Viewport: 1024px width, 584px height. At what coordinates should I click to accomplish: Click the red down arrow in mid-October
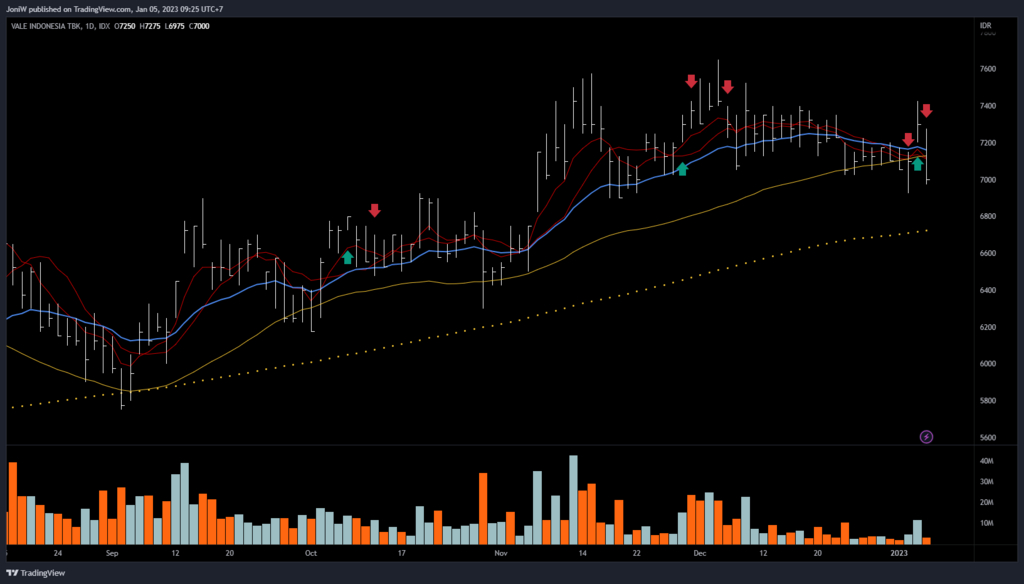pyautogui.click(x=374, y=210)
